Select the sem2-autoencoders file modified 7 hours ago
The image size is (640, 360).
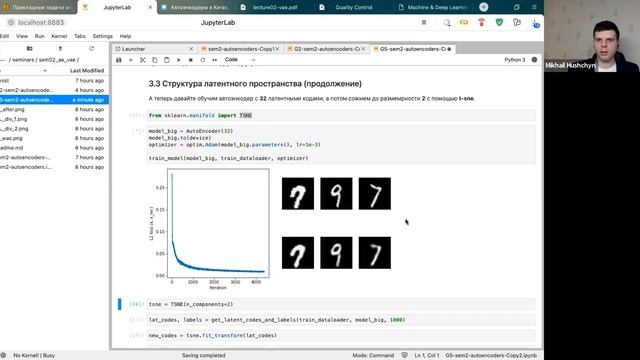54,158
